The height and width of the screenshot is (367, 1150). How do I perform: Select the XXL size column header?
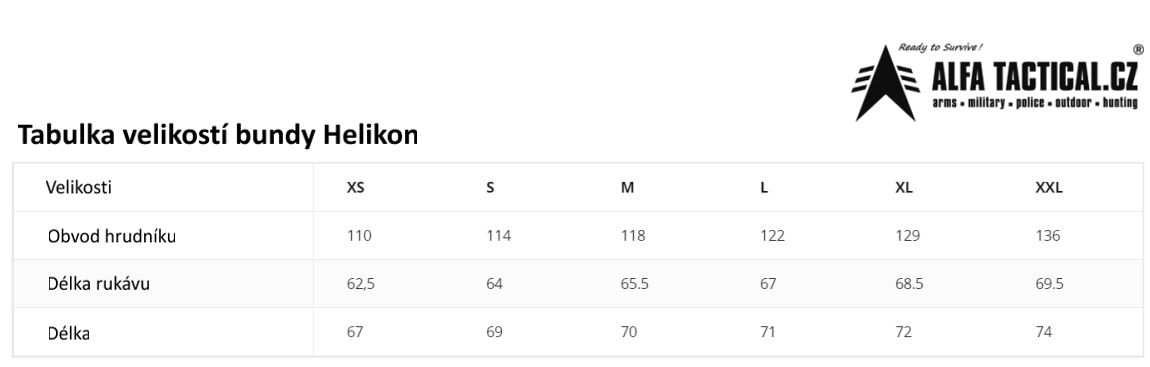coord(1049,188)
